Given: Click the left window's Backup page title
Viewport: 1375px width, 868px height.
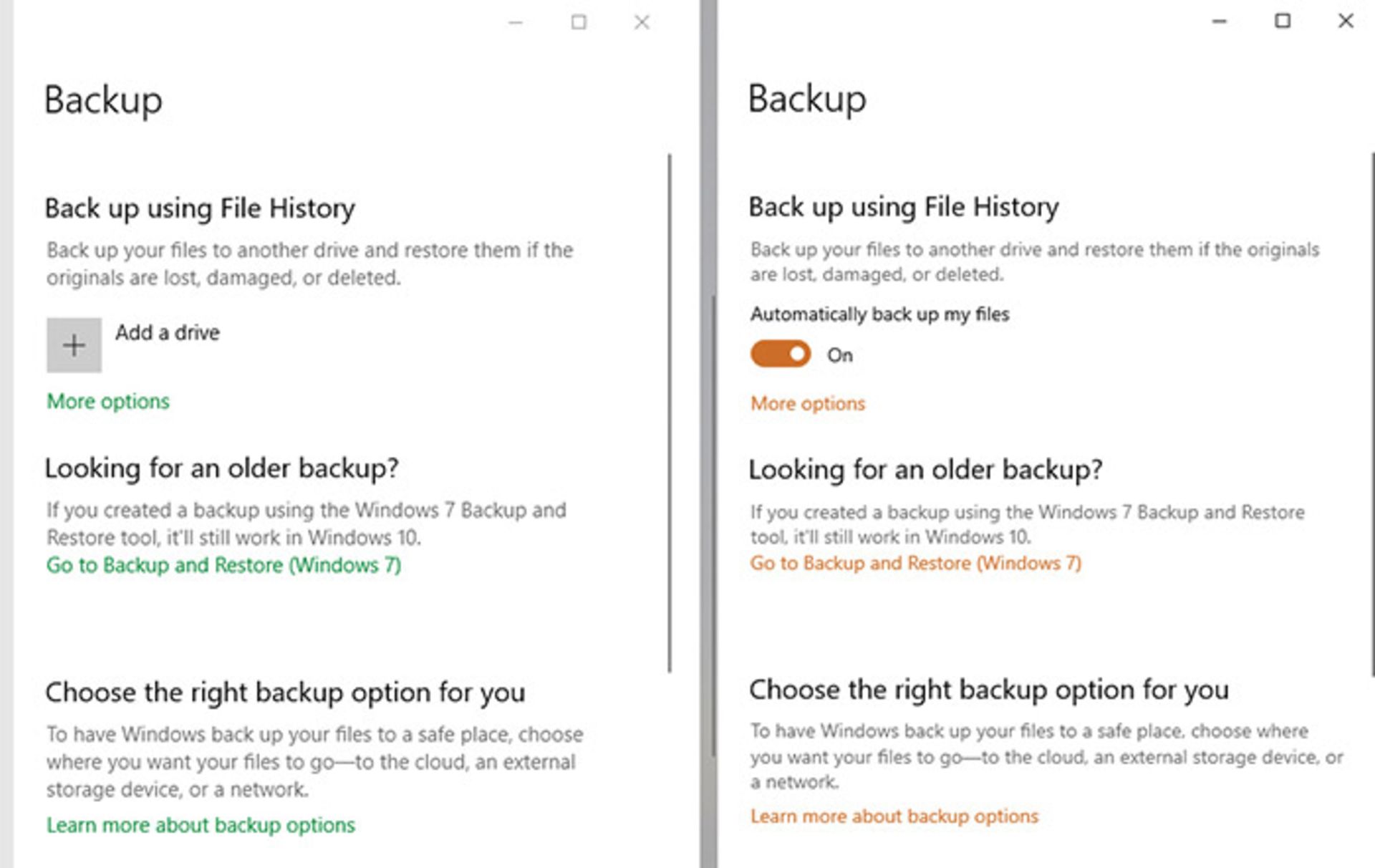Looking at the screenshot, I should pyautogui.click(x=103, y=100).
